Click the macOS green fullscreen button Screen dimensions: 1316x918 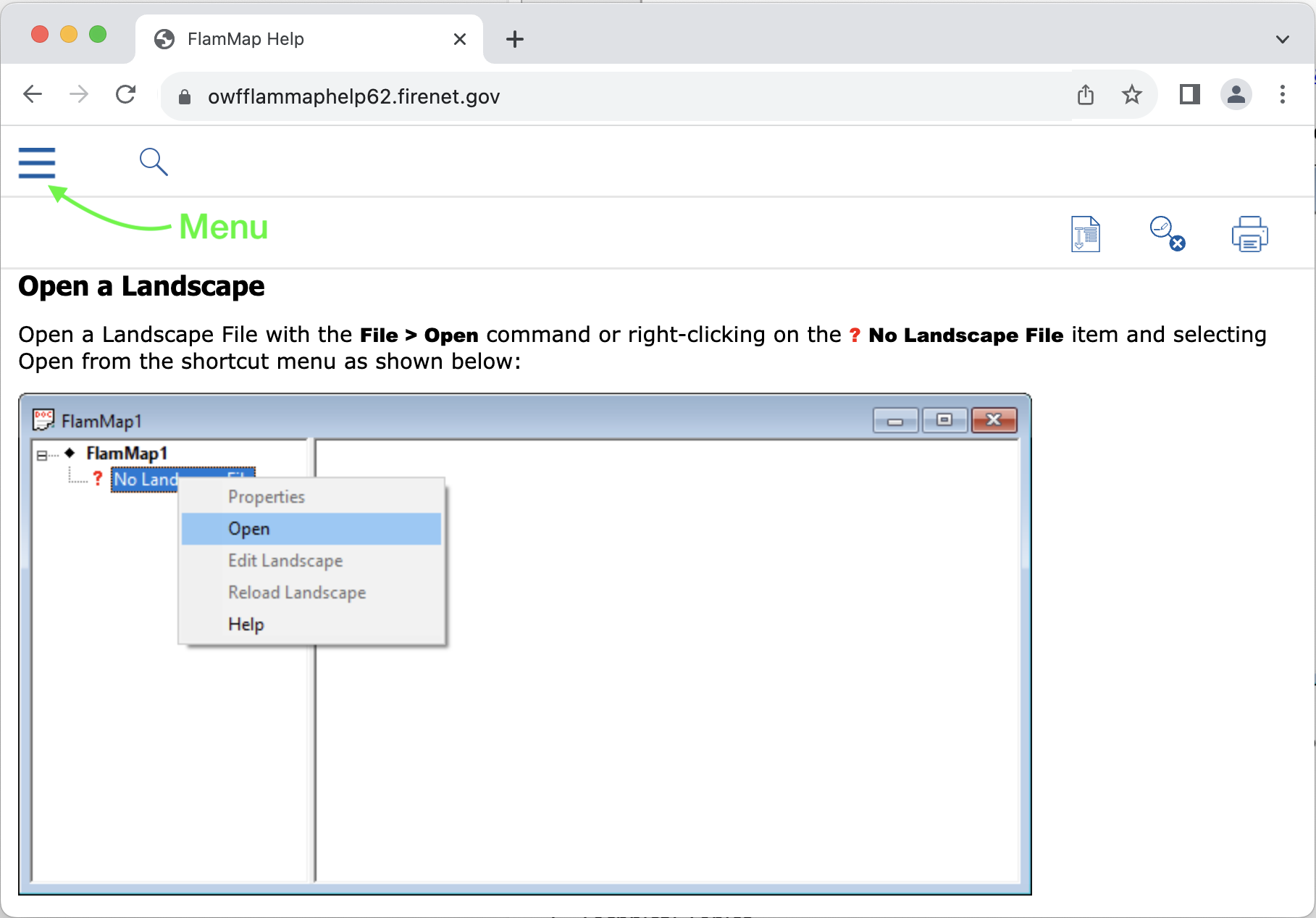click(x=98, y=34)
